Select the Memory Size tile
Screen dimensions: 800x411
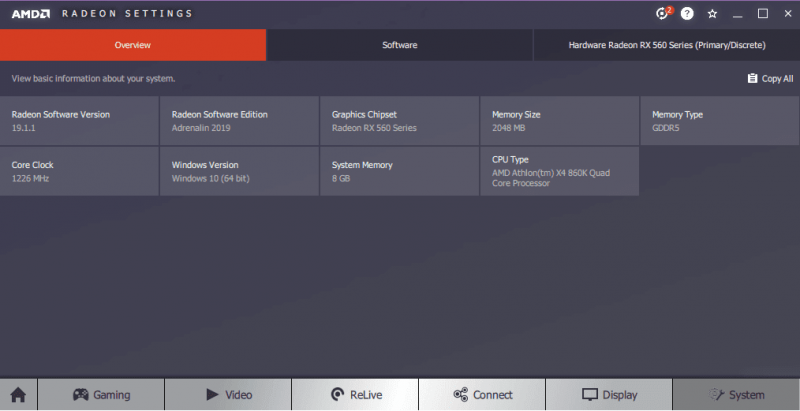coord(560,121)
